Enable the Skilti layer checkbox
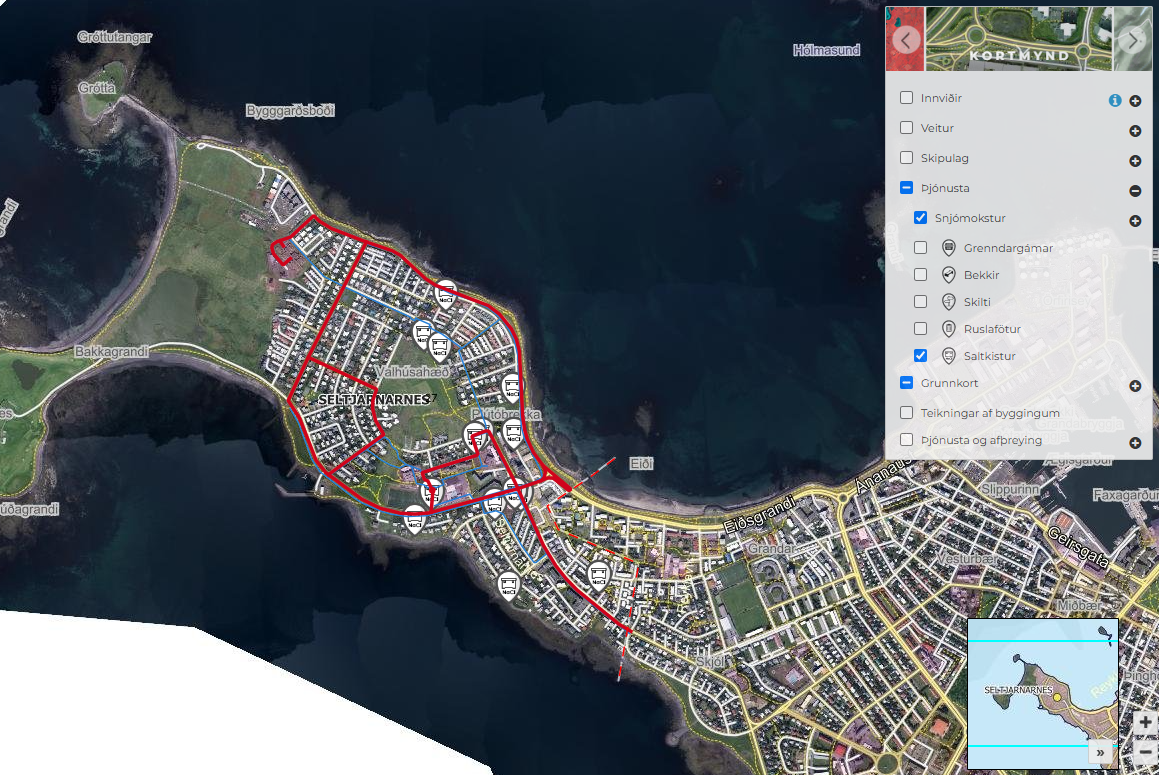Viewport: 1159px width, 775px height. (x=921, y=301)
